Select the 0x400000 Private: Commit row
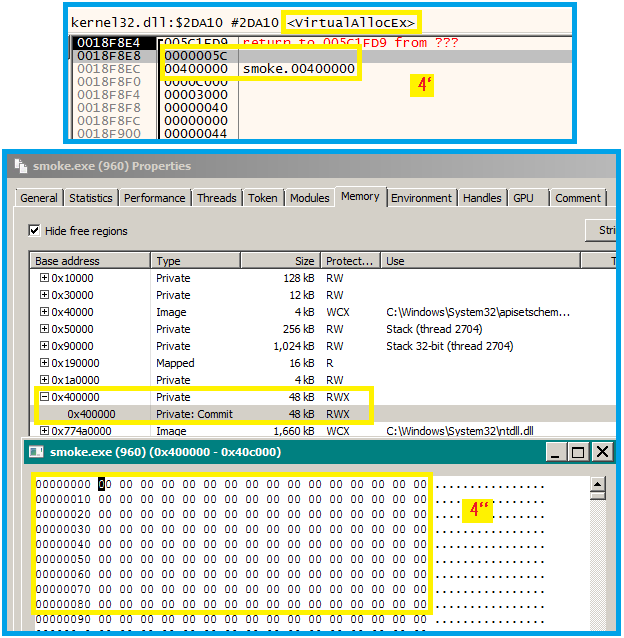The width and height of the screenshot is (624, 638). [200, 414]
